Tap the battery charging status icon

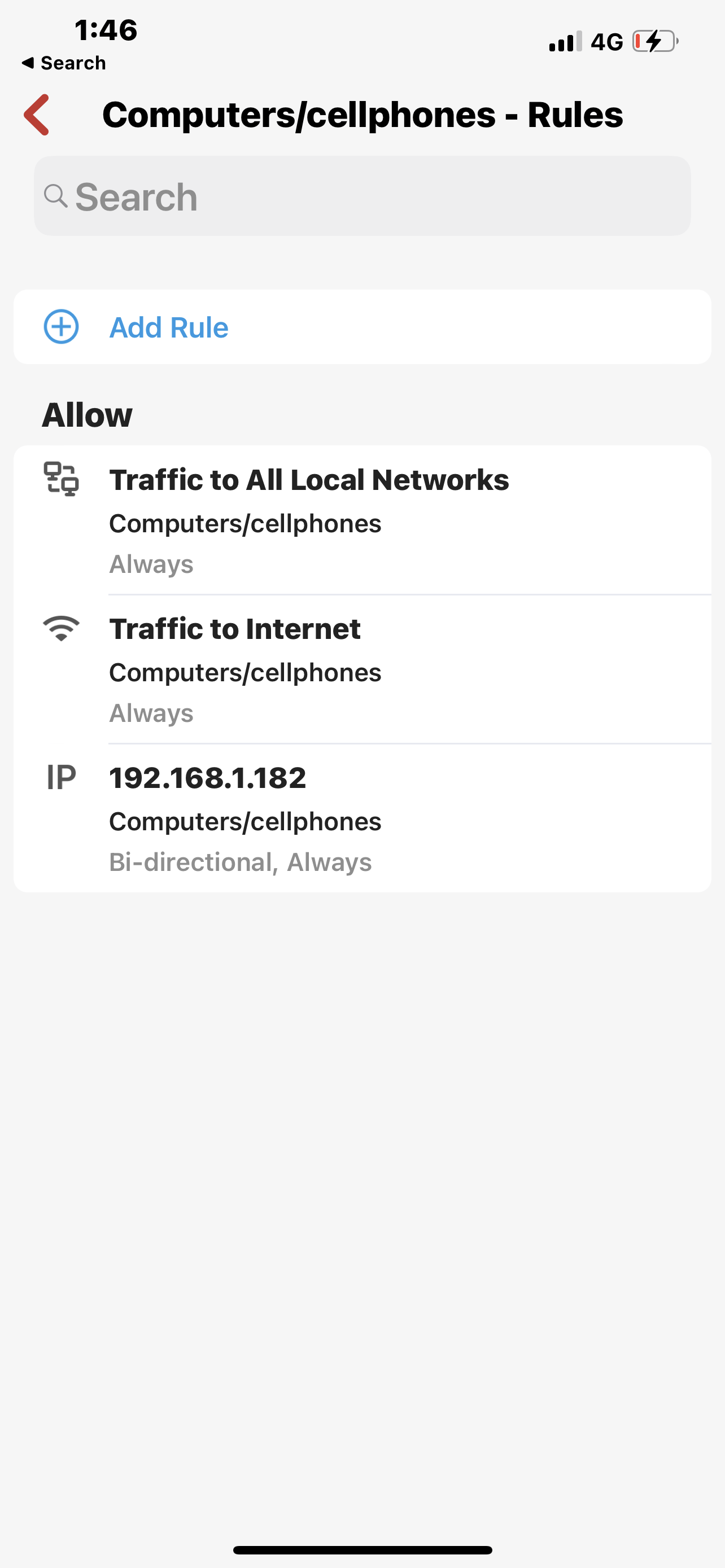[655, 41]
